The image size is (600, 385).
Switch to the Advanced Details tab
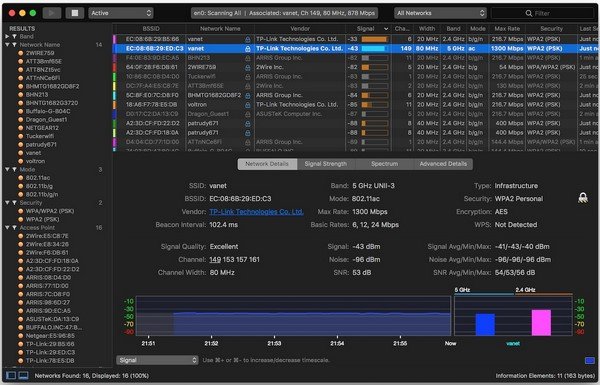443,164
